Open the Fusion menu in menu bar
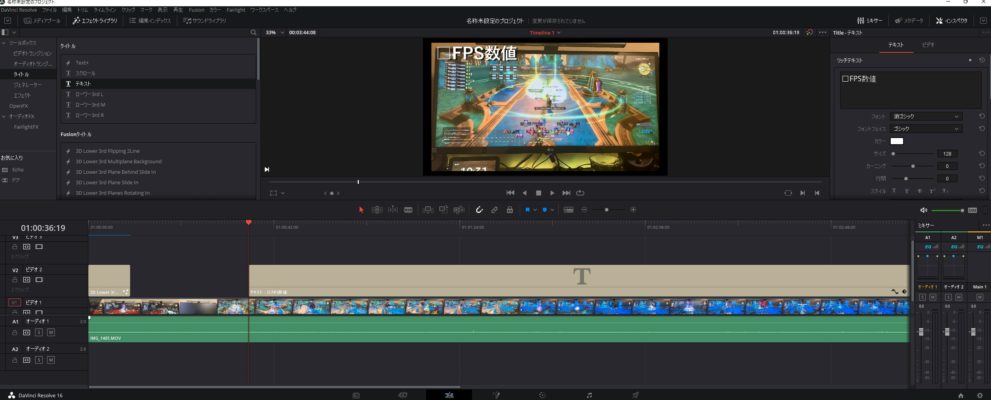Viewport: 991px width, 400px height. pyautogui.click(x=197, y=11)
